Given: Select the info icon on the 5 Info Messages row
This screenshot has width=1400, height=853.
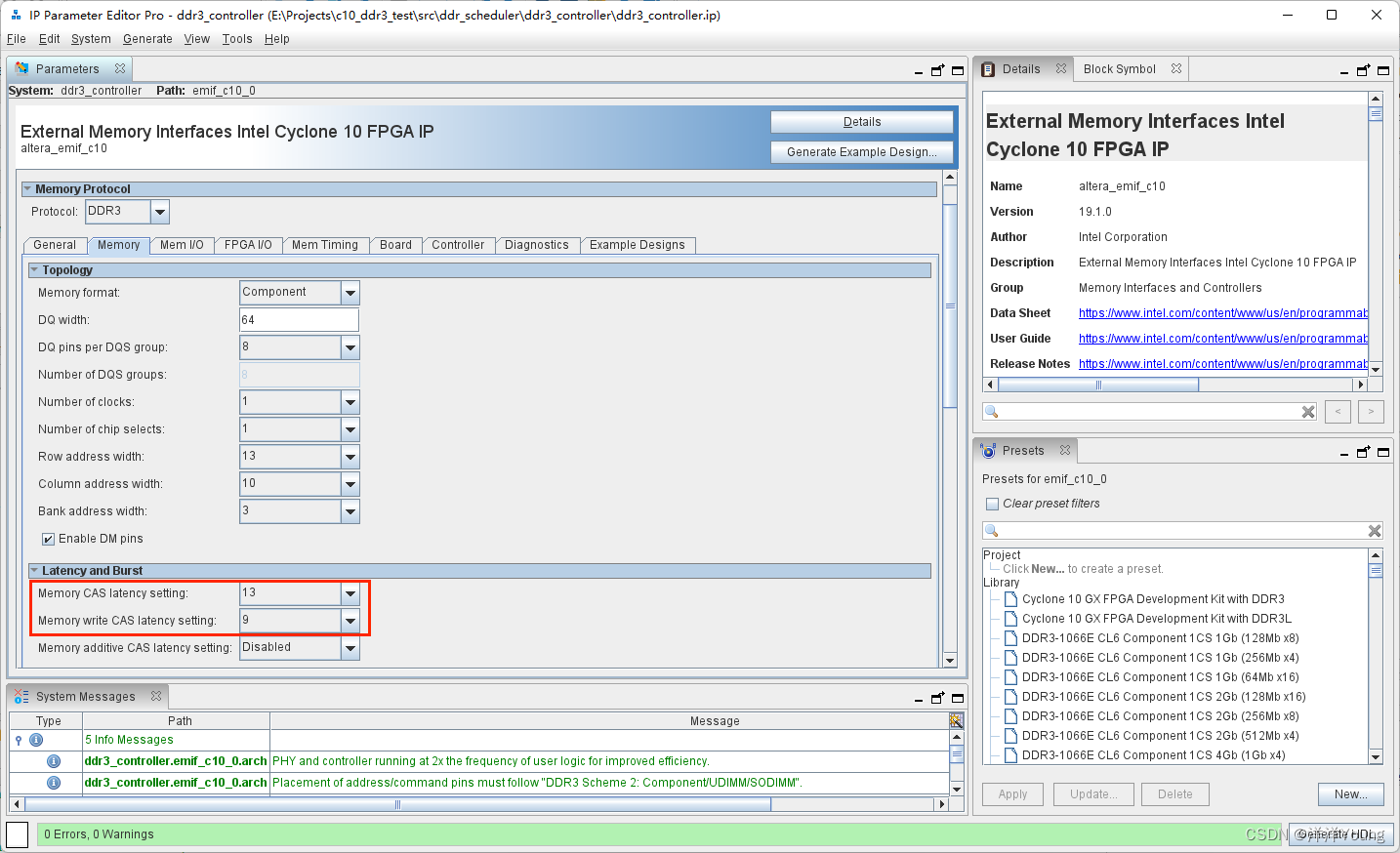Looking at the screenshot, I should pyautogui.click(x=36, y=740).
